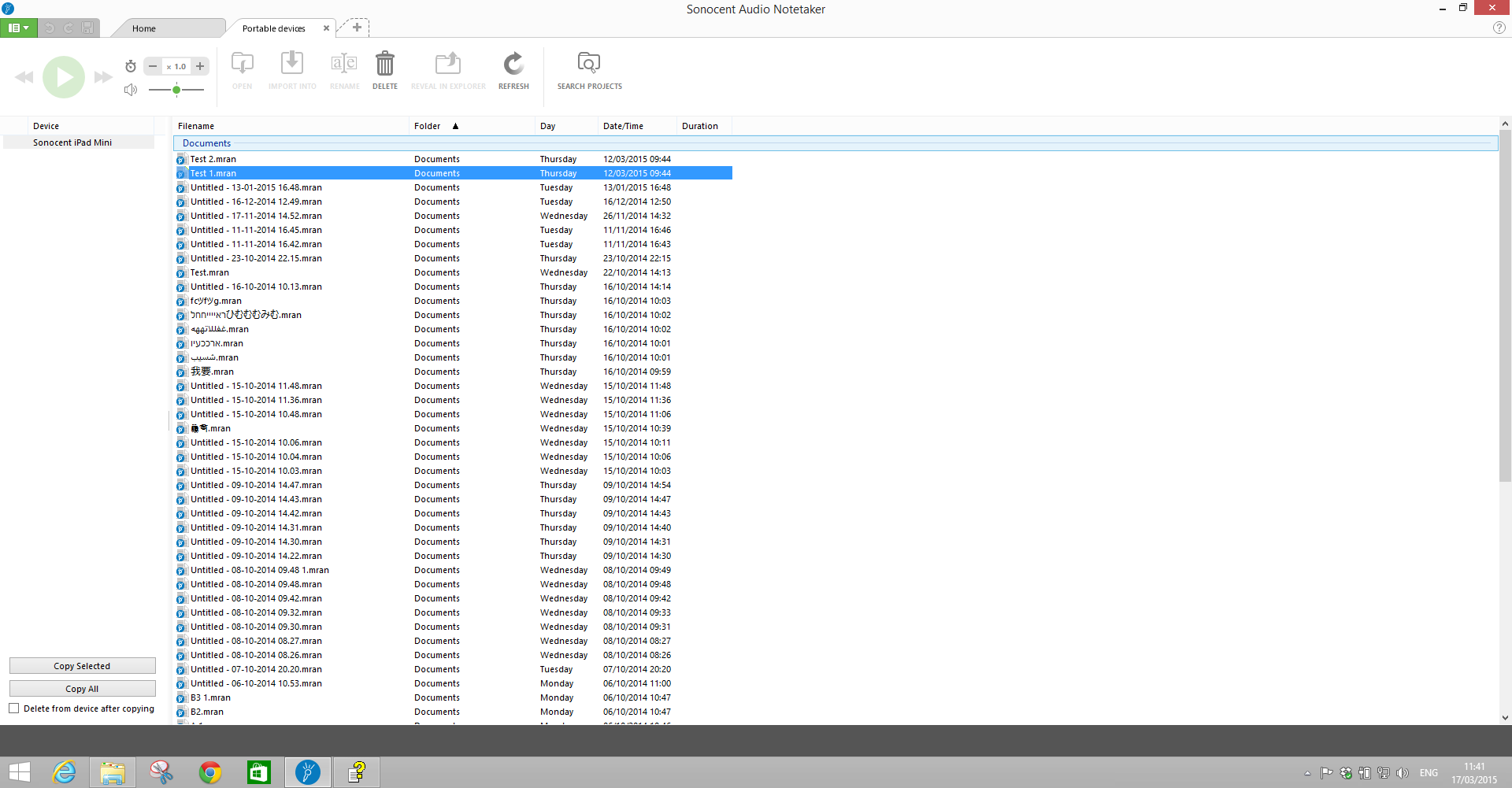Screen dimensions: 1512x788
Task: Increase playback speed with plus button
Action: (x=200, y=66)
